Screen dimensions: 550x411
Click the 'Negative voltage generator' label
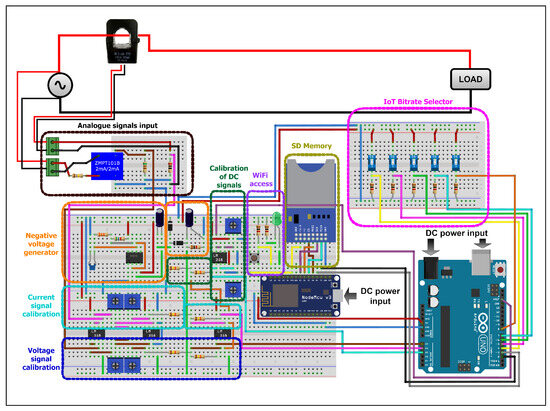coord(41,244)
